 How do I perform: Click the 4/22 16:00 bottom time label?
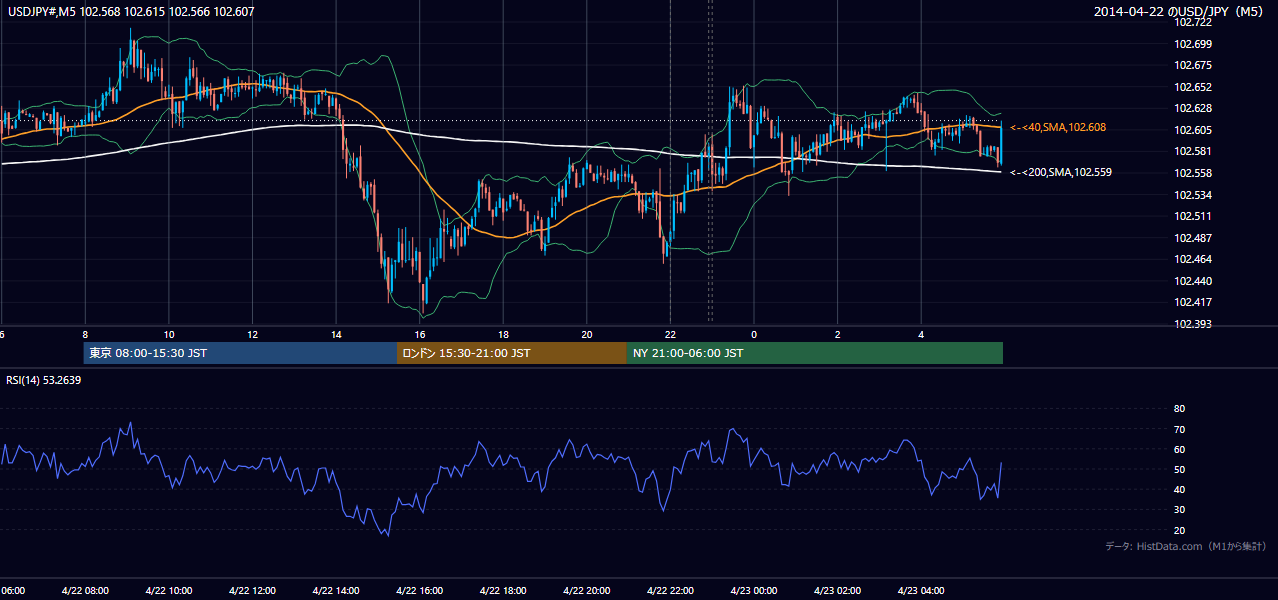pos(419,591)
